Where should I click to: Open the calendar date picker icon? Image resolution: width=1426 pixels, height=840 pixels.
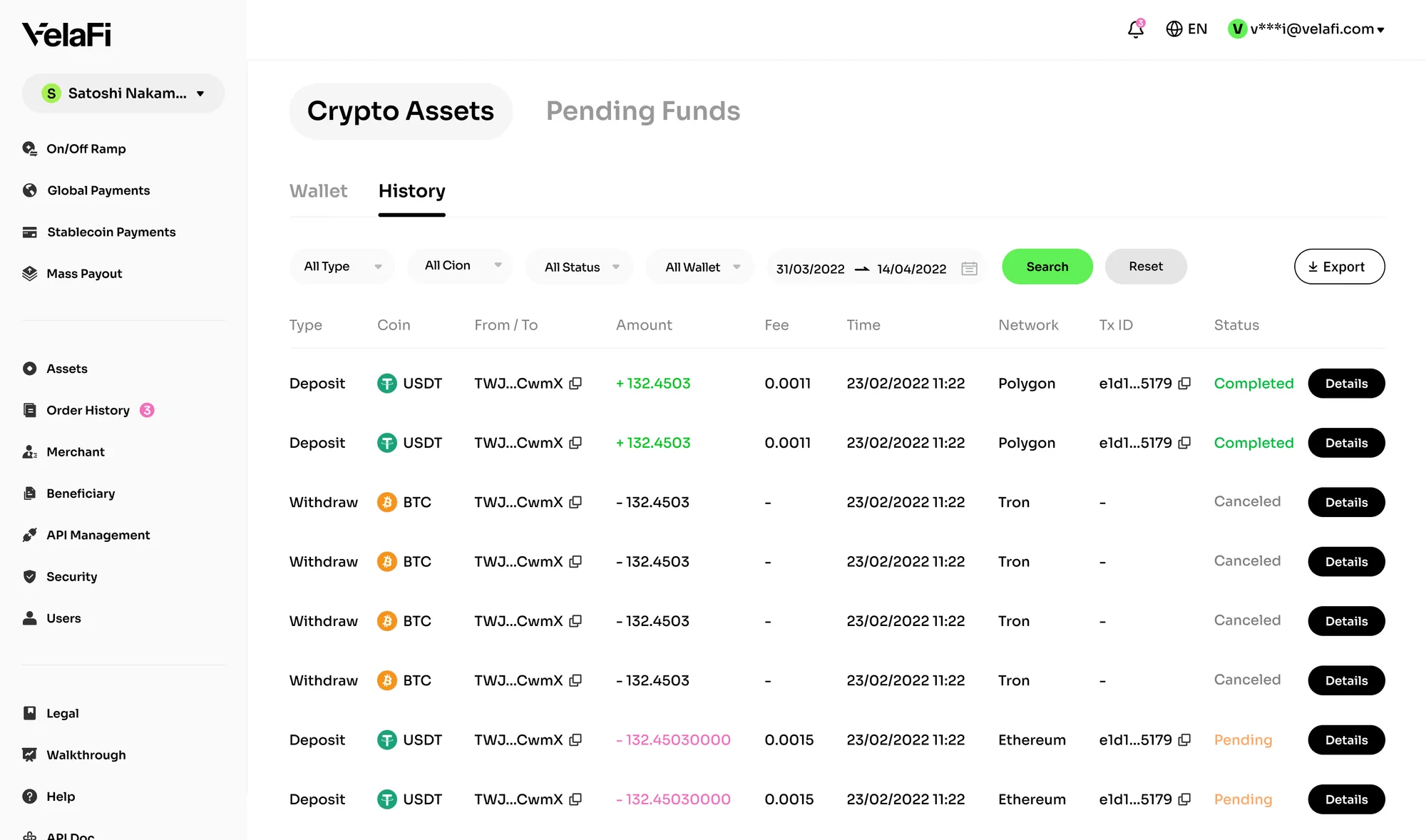[x=969, y=269]
